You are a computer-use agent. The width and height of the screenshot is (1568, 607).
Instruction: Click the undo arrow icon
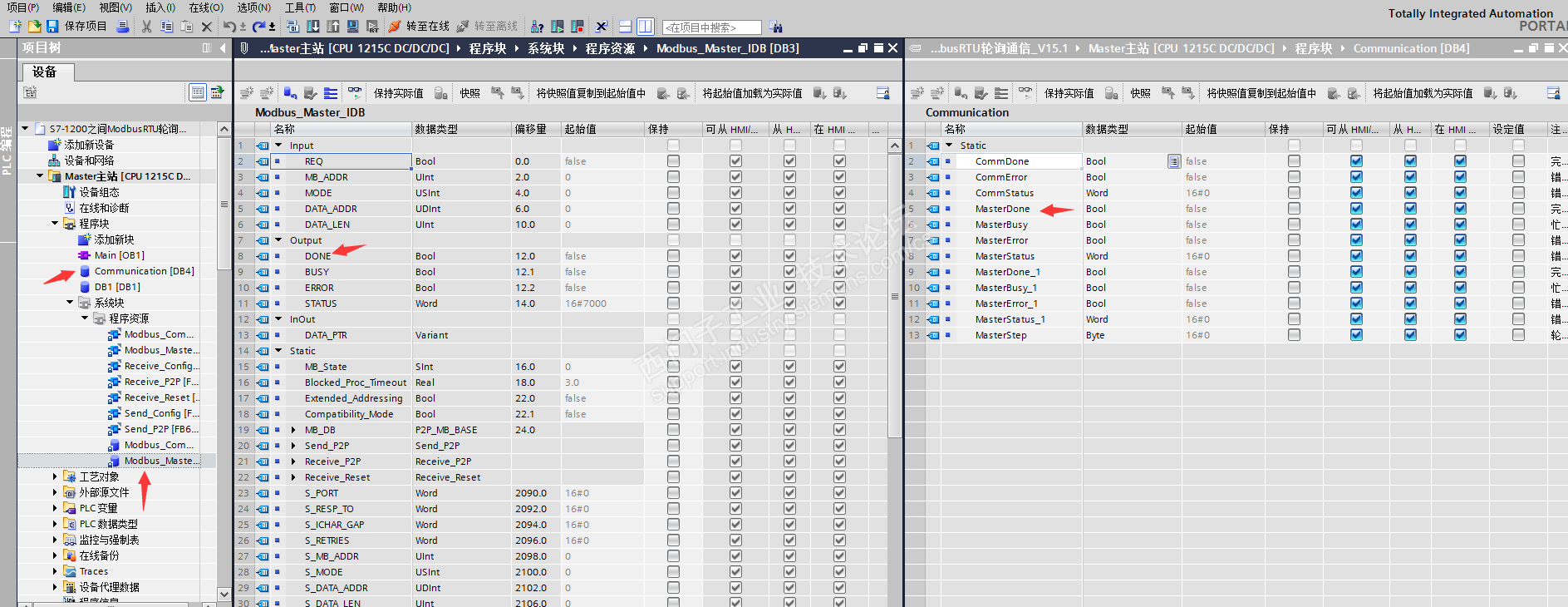[229, 27]
